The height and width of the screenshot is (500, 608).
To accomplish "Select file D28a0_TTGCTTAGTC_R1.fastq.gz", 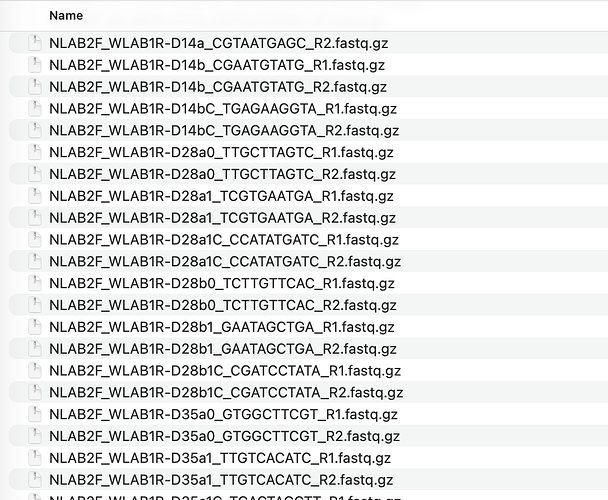I will (x=221, y=152).
